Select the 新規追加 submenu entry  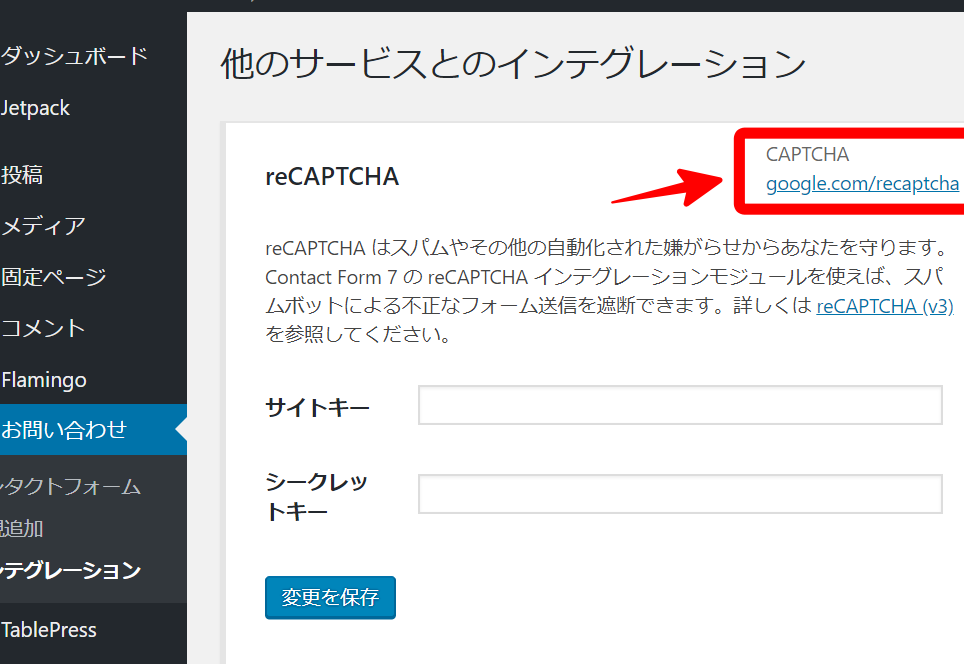(x=22, y=529)
